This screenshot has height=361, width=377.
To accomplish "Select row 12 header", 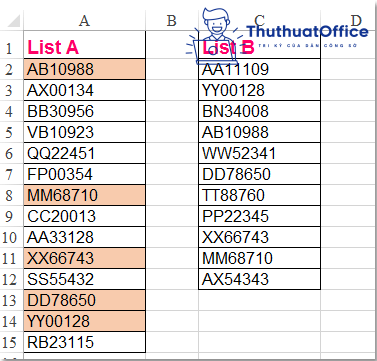I will (x=12, y=279).
